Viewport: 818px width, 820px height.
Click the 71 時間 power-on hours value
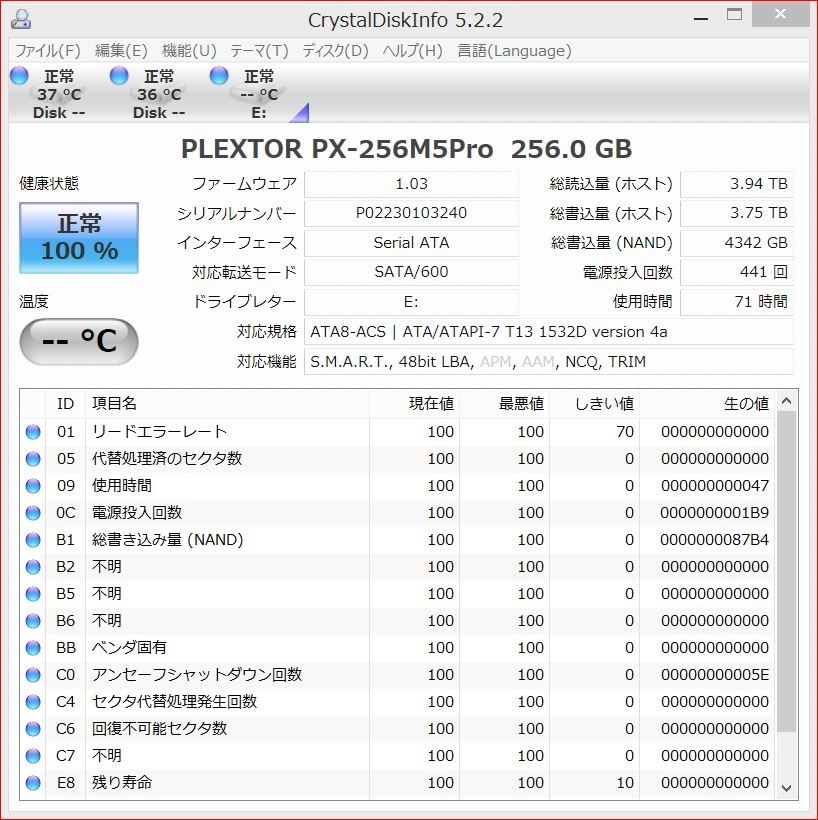(x=736, y=302)
